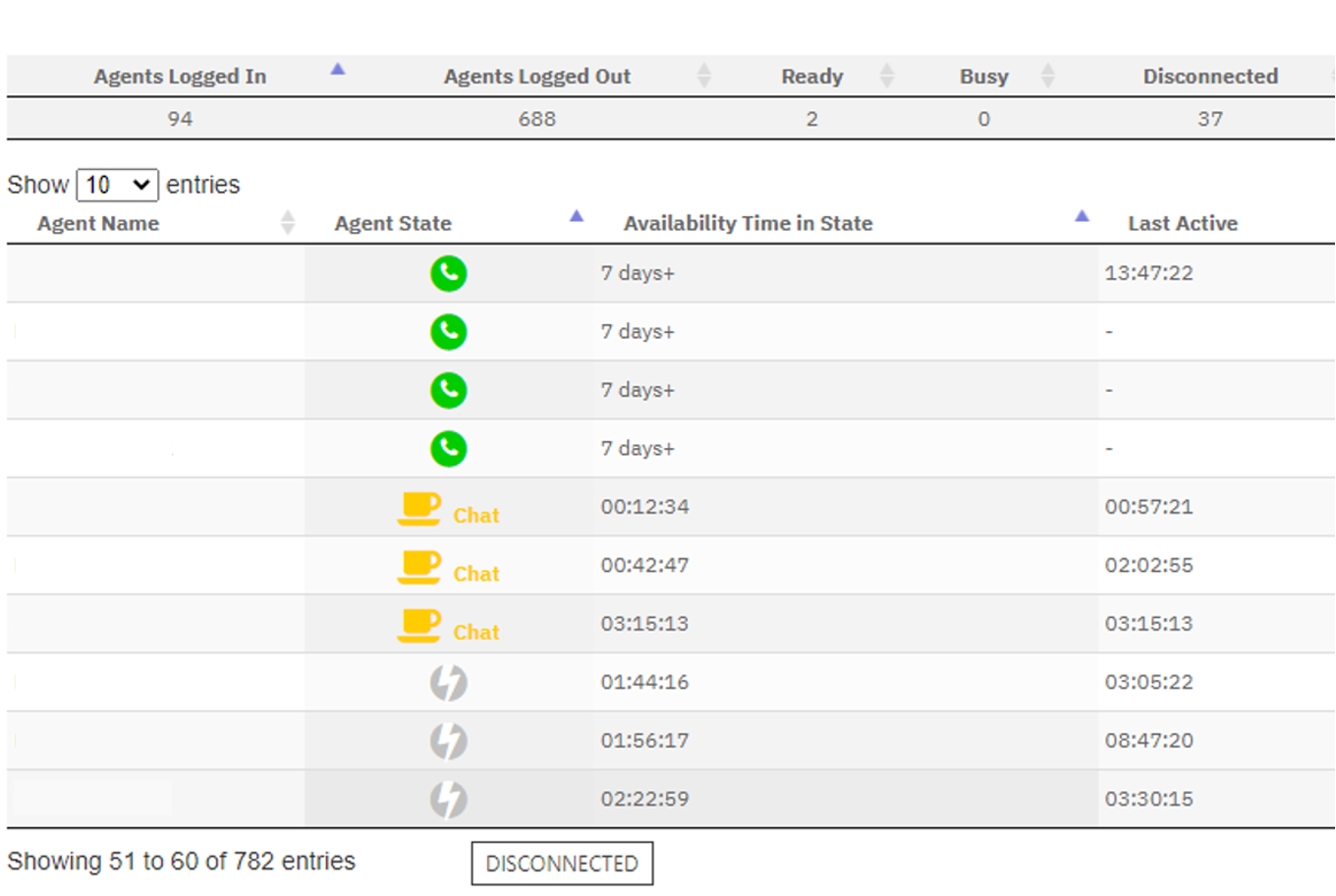This screenshot has height=896, width=1336.
Task: Sort by the Agent Name column header
Action: coord(97,223)
